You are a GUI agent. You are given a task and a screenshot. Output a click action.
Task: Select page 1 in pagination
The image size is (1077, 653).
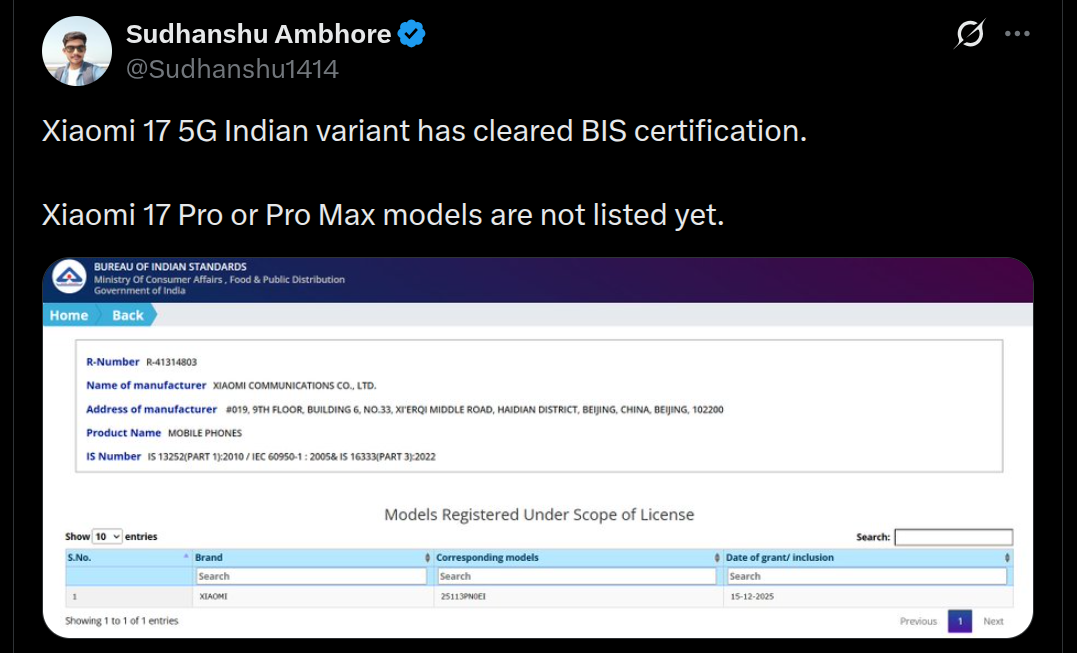point(959,621)
